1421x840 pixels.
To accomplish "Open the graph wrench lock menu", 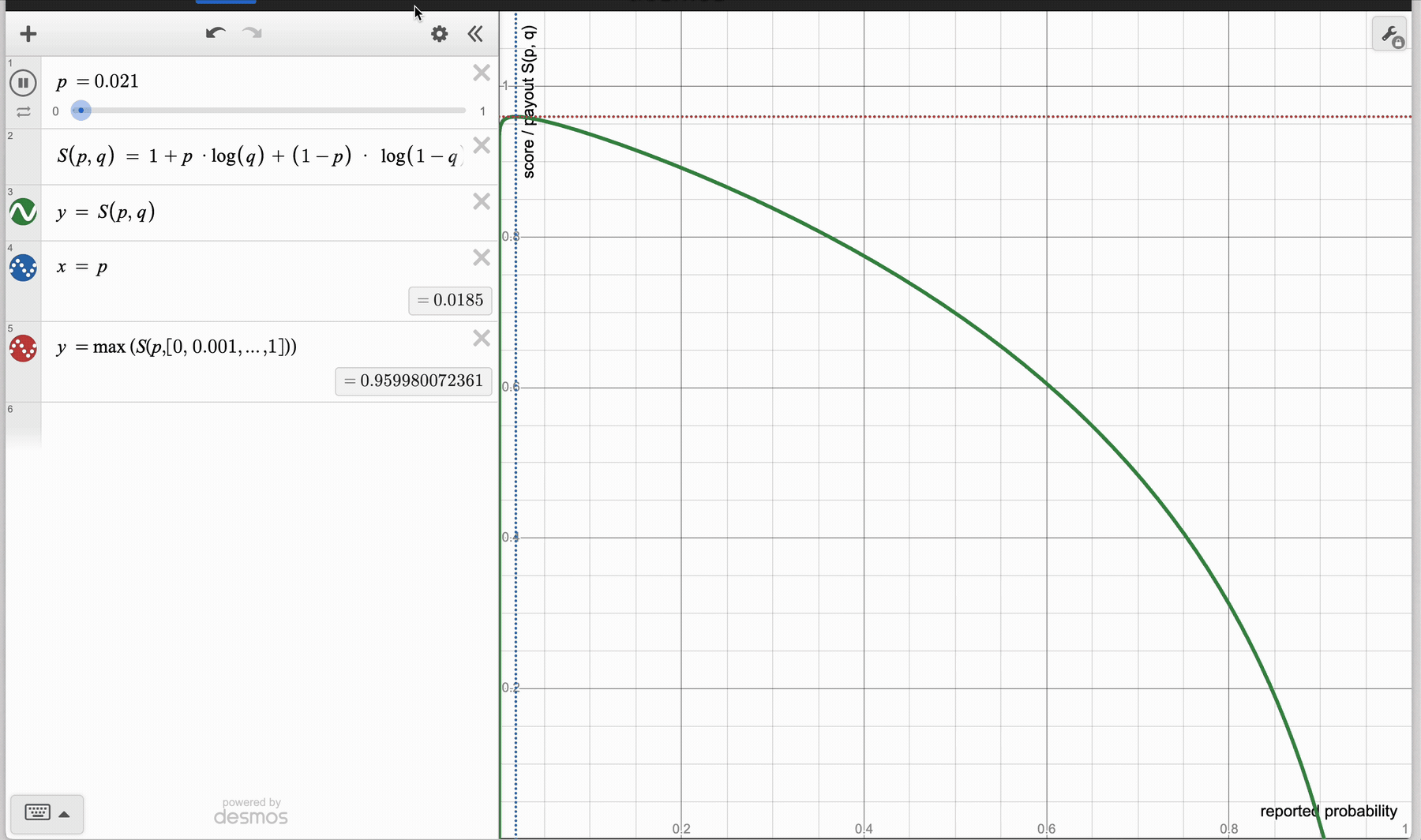I will pos(1389,35).
